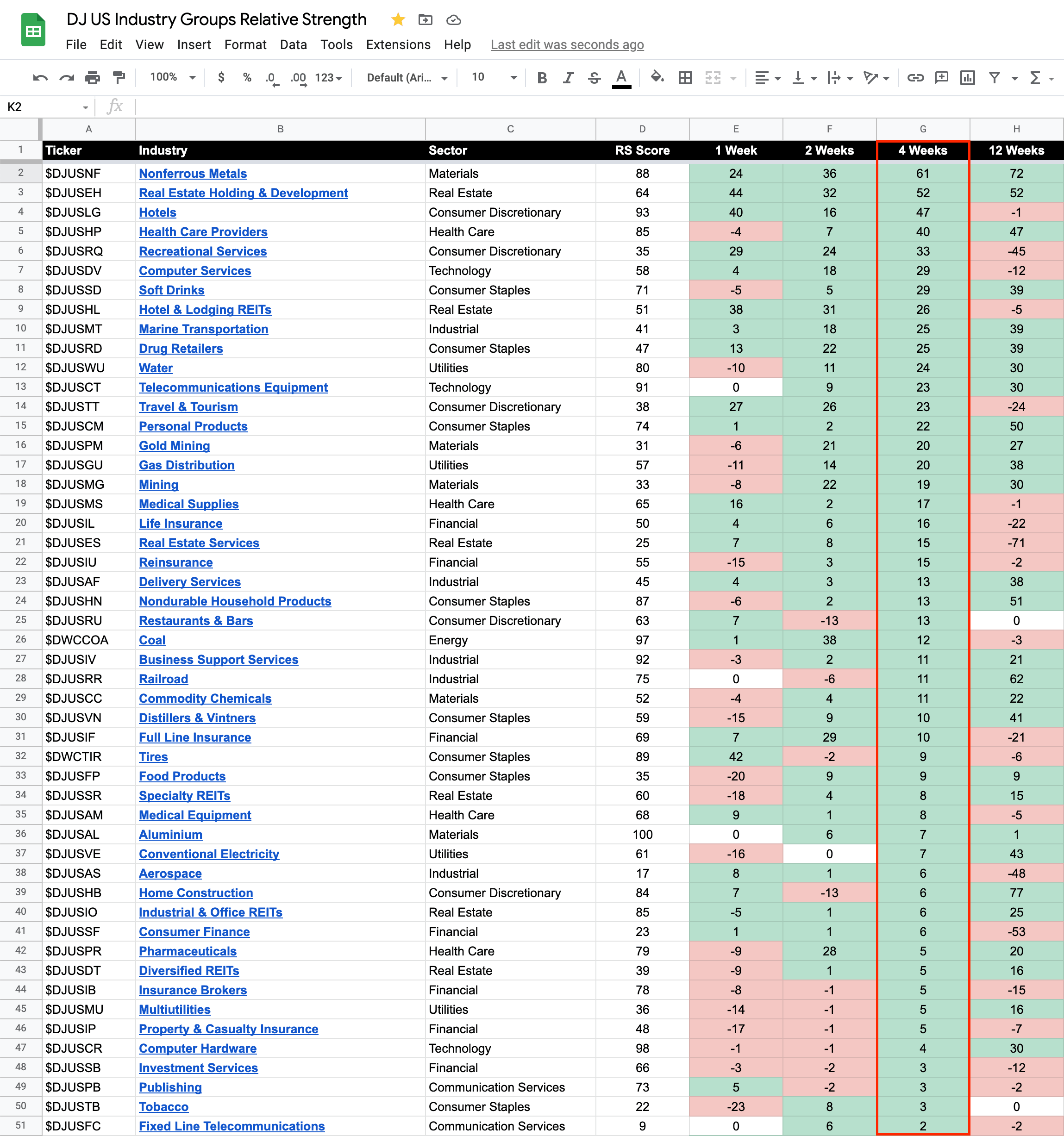The image size is (1064, 1136).
Task: Insert a link using the link icon
Action: (x=915, y=78)
